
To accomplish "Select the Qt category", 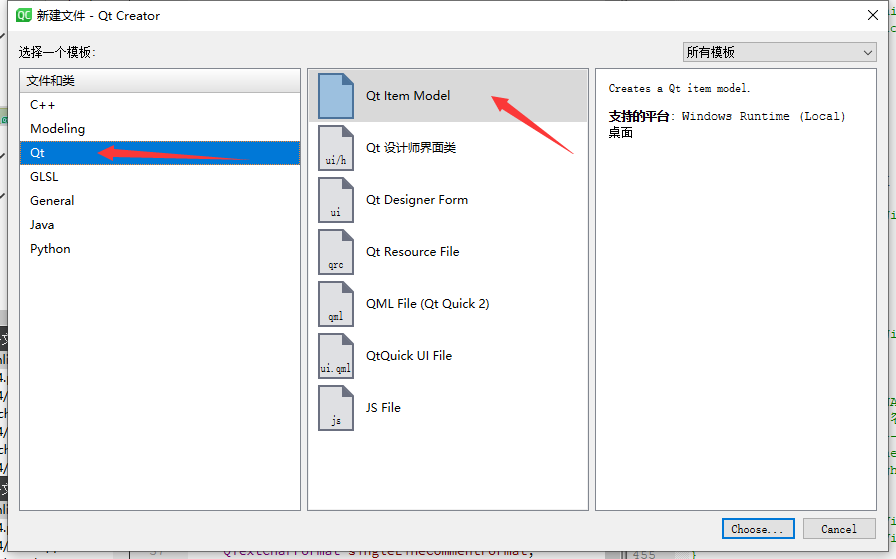I will click(160, 153).
